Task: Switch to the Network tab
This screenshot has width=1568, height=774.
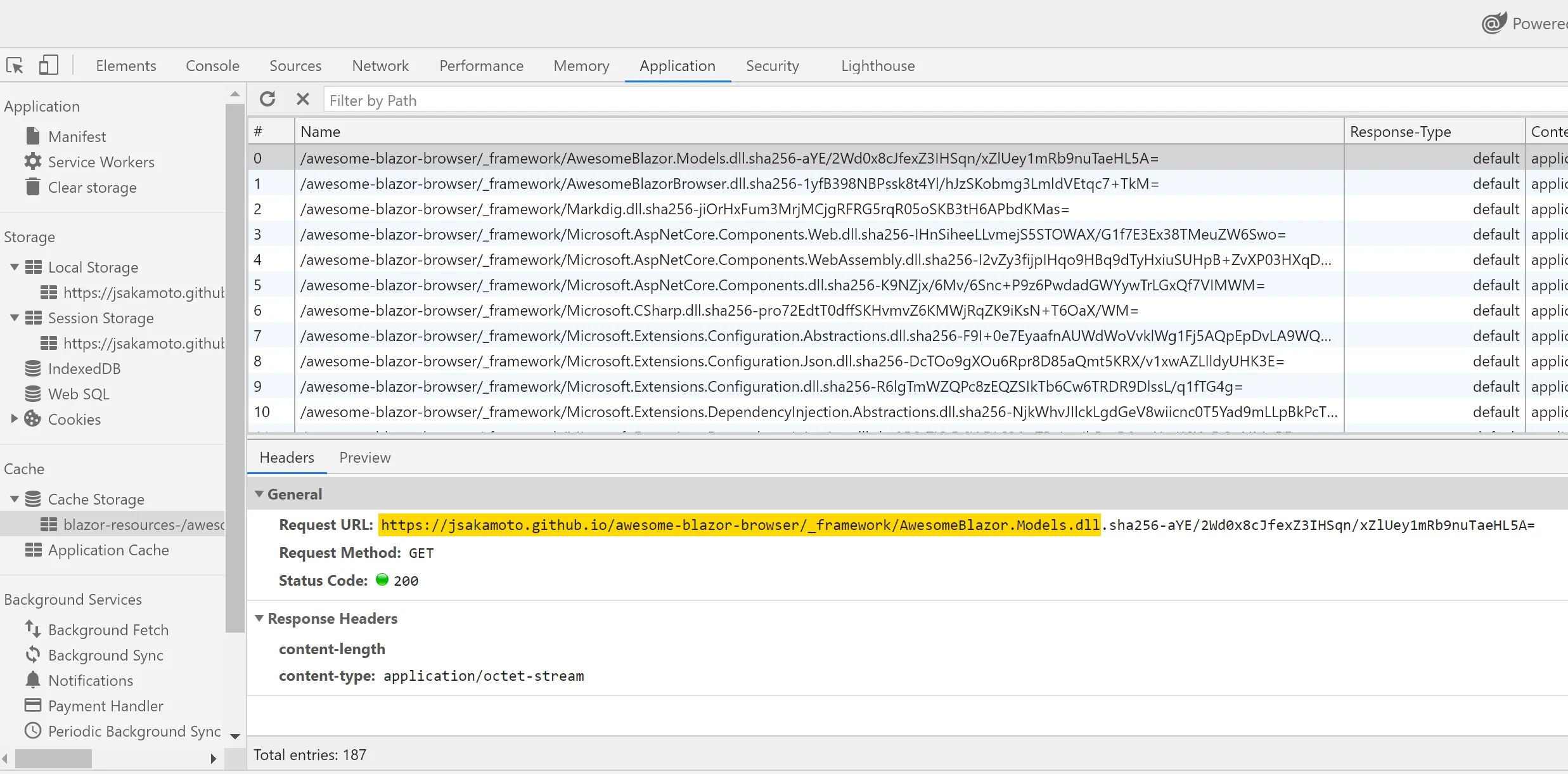Action: [380, 65]
